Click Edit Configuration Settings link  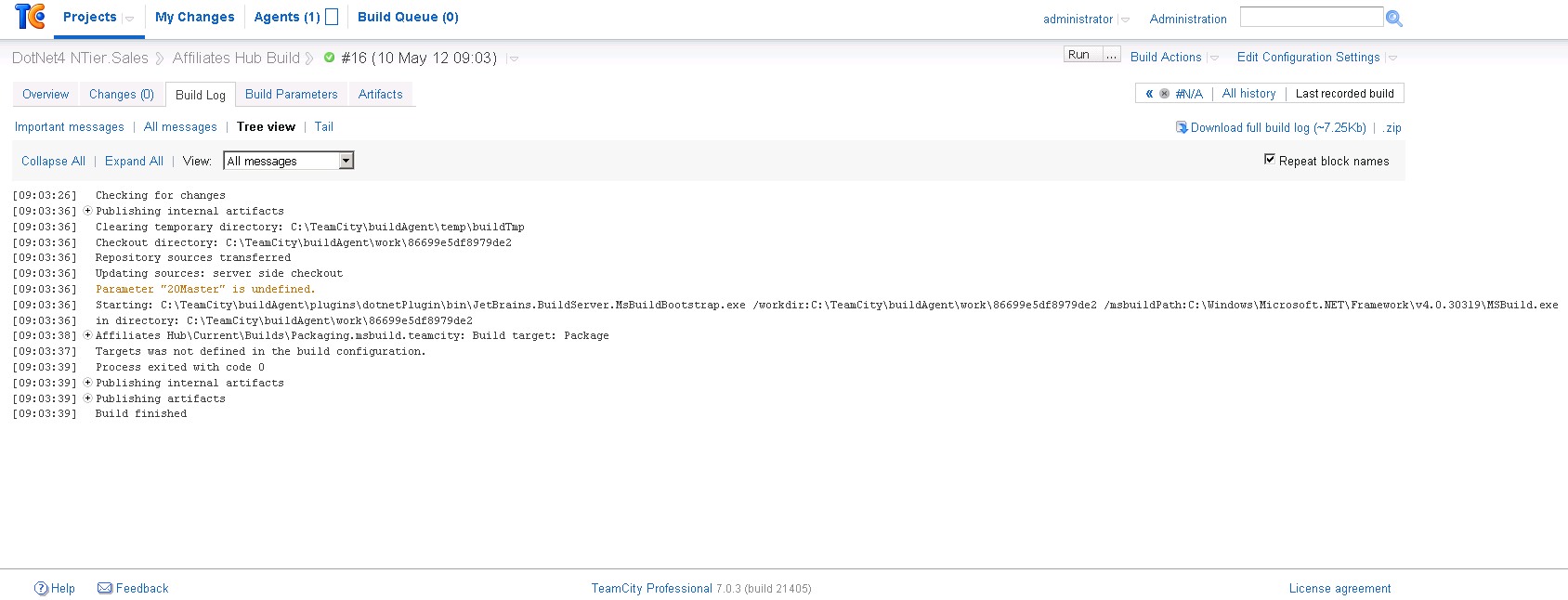(x=1309, y=57)
